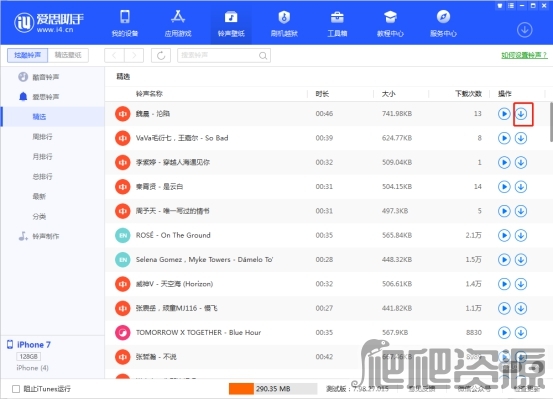This screenshot has height=400, width=553.
Task: Click the 128GB storage badge
Action: (x=29, y=357)
